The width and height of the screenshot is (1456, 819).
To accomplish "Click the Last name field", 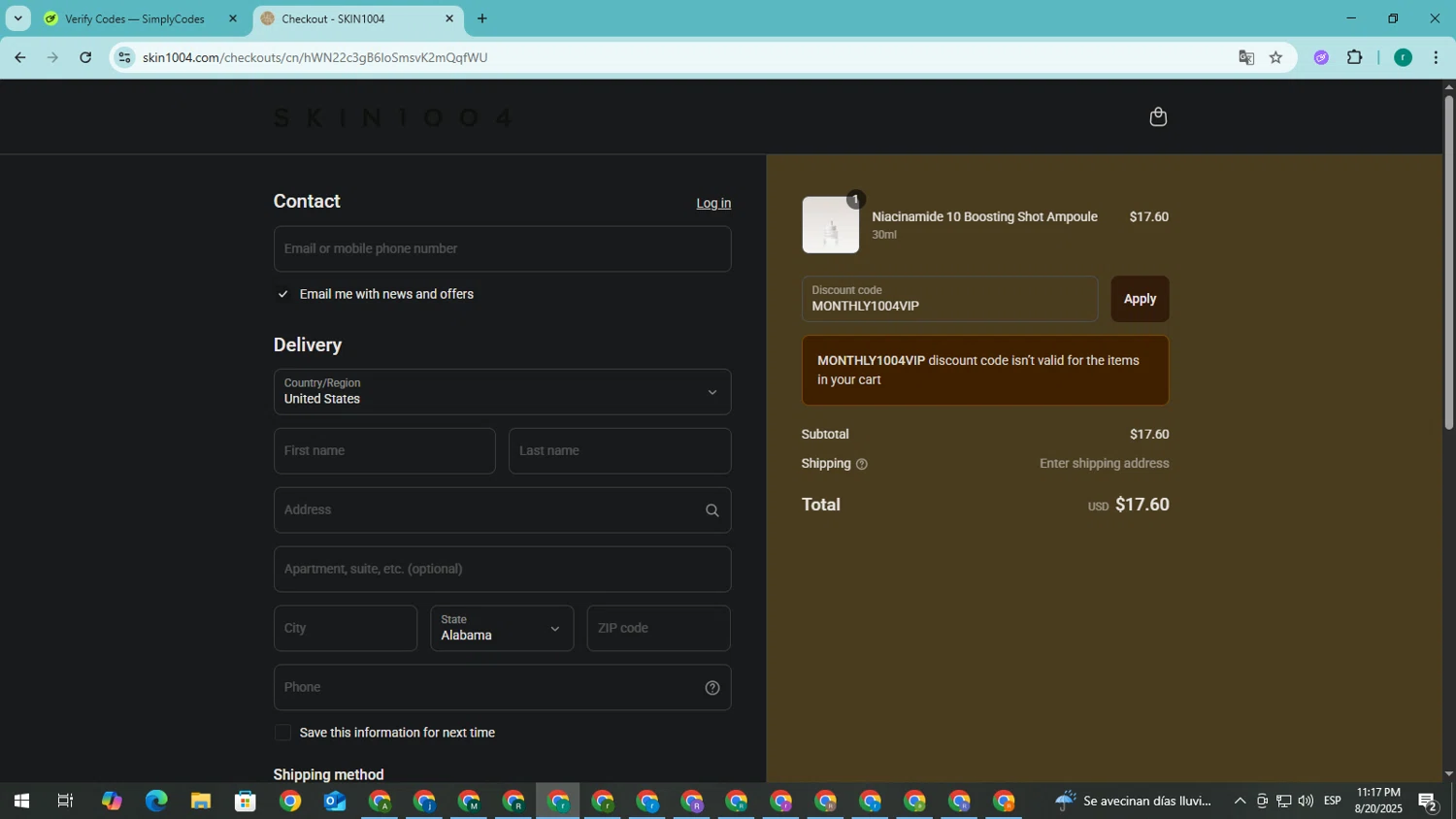I will [x=619, y=451].
